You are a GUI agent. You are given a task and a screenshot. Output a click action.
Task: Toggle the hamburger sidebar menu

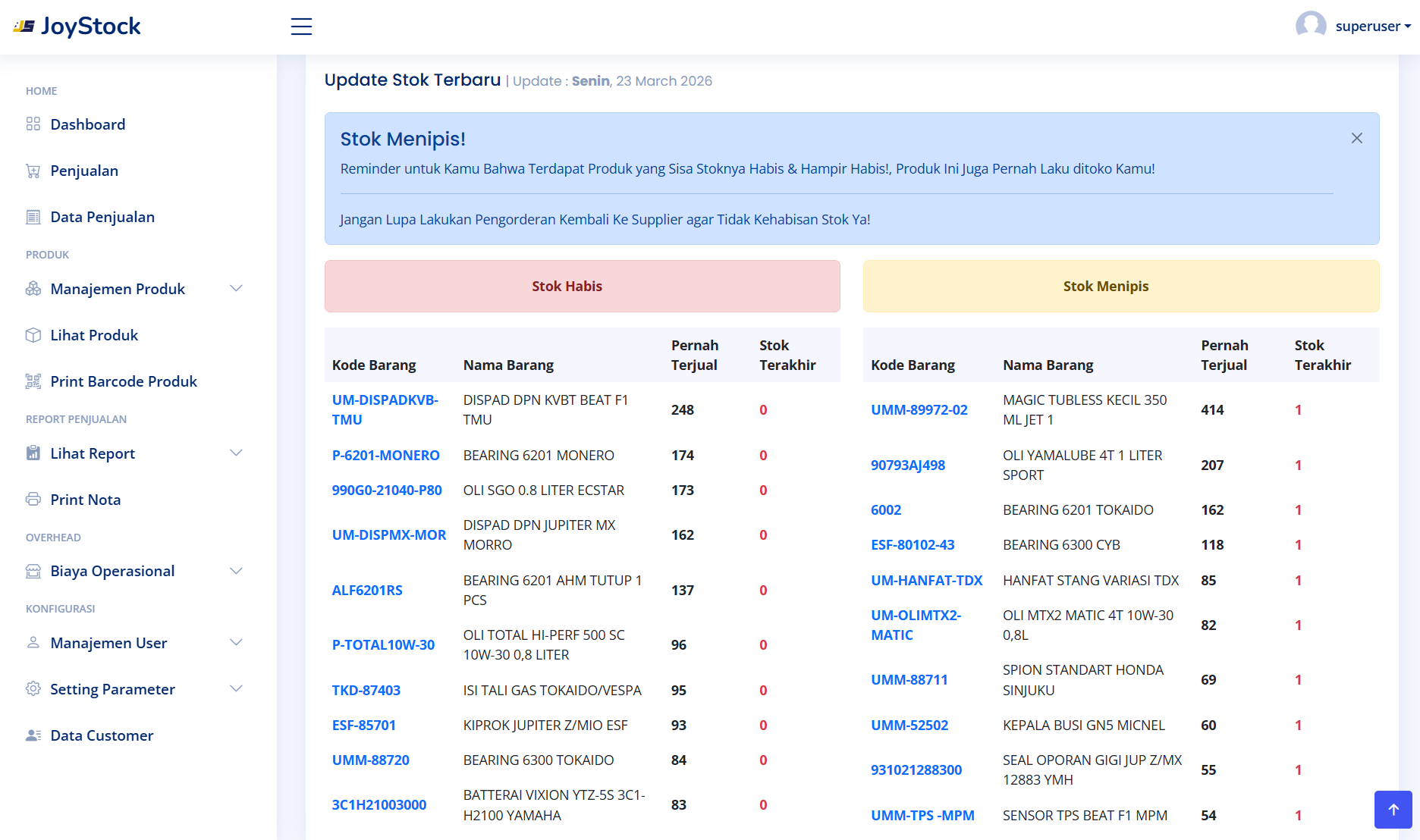tap(301, 27)
